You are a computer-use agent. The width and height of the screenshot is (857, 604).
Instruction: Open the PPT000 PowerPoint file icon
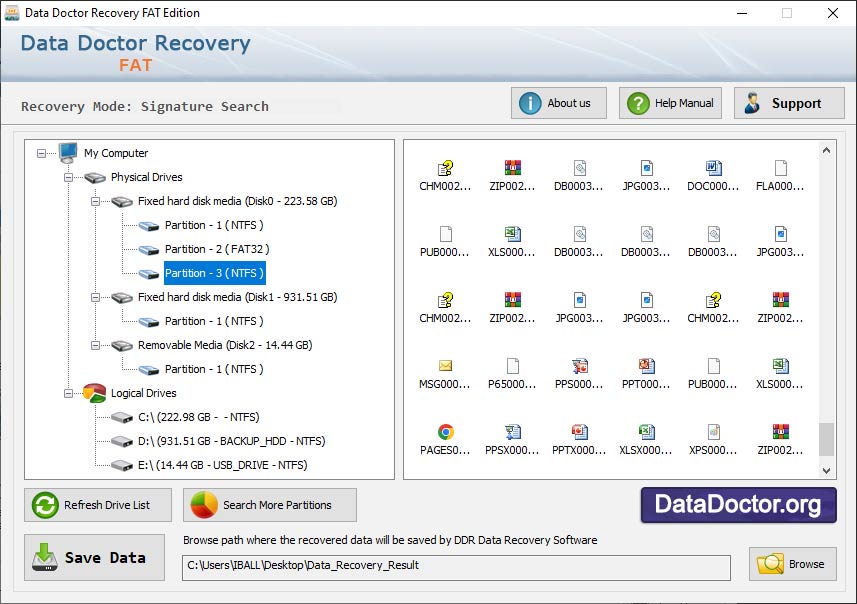coord(645,366)
